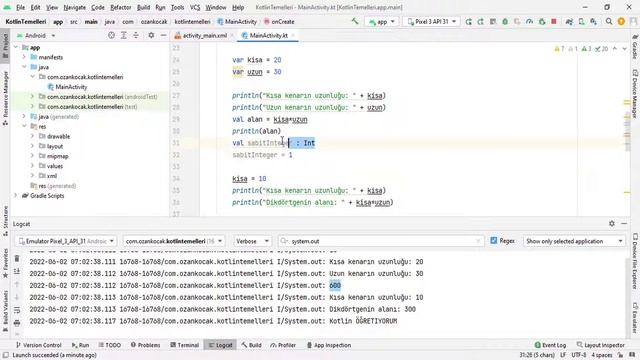Click the yellow IDE updates bulb icon
This screenshot has height=360, width=640.
point(621,22)
